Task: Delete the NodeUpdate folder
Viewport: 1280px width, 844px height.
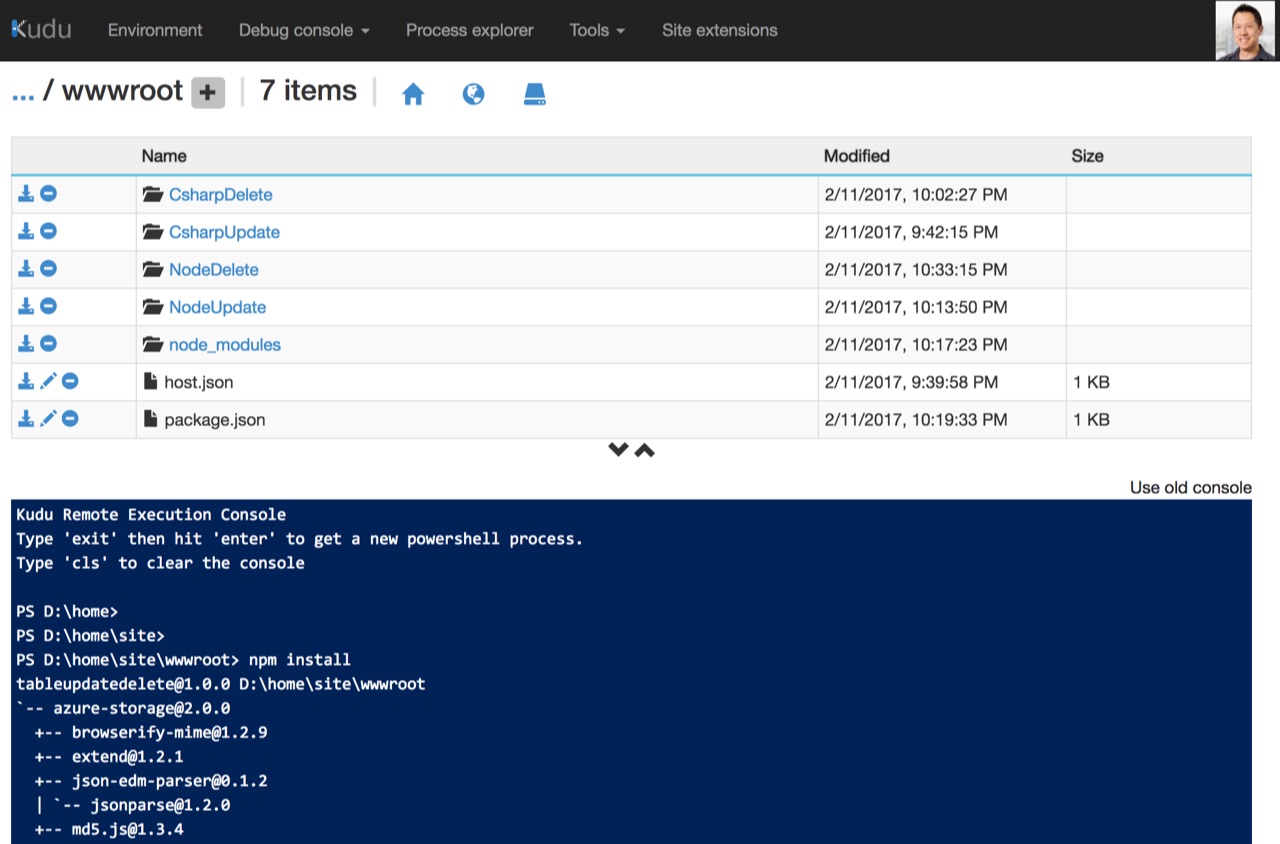Action: click(48, 306)
